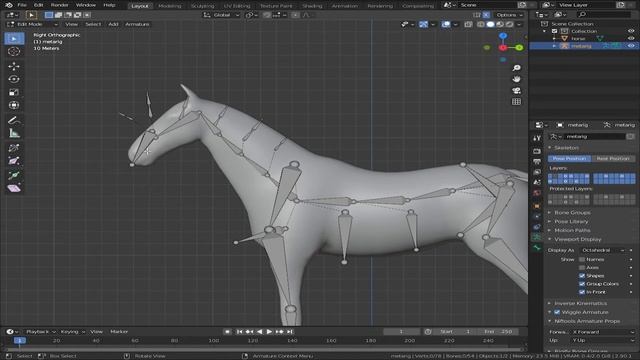Uncheck the Shapes checkbox
640x360 pixels.
click(x=582, y=276)
